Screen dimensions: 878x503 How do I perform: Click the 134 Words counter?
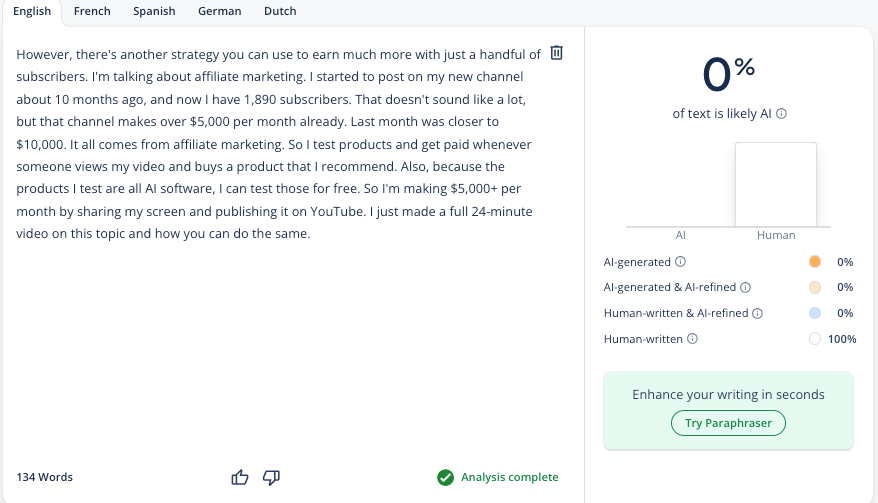click(45, 477)
